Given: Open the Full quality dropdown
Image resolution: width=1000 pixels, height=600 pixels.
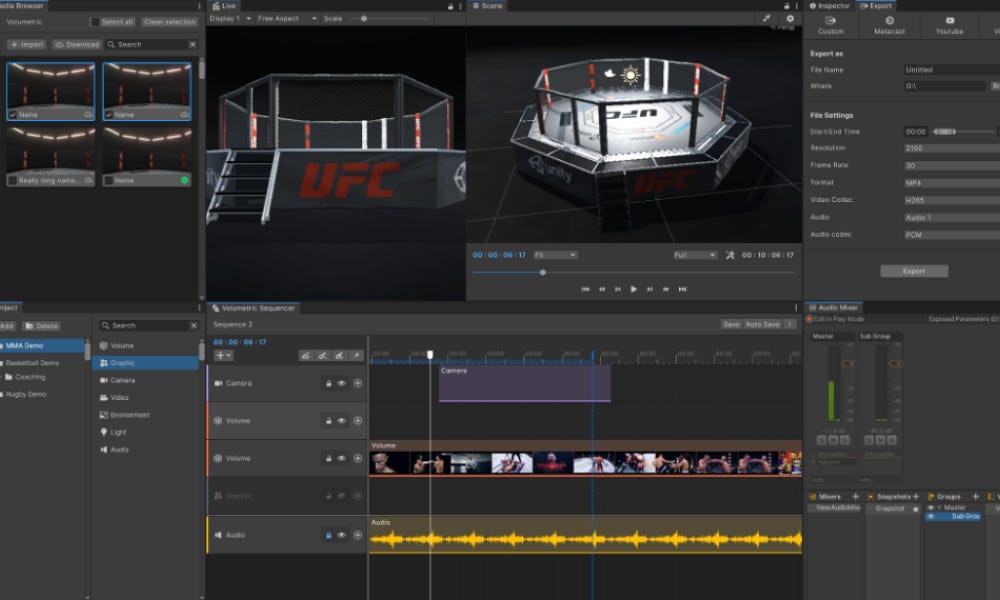Looking at the screenshot, I should click(695, 255).
